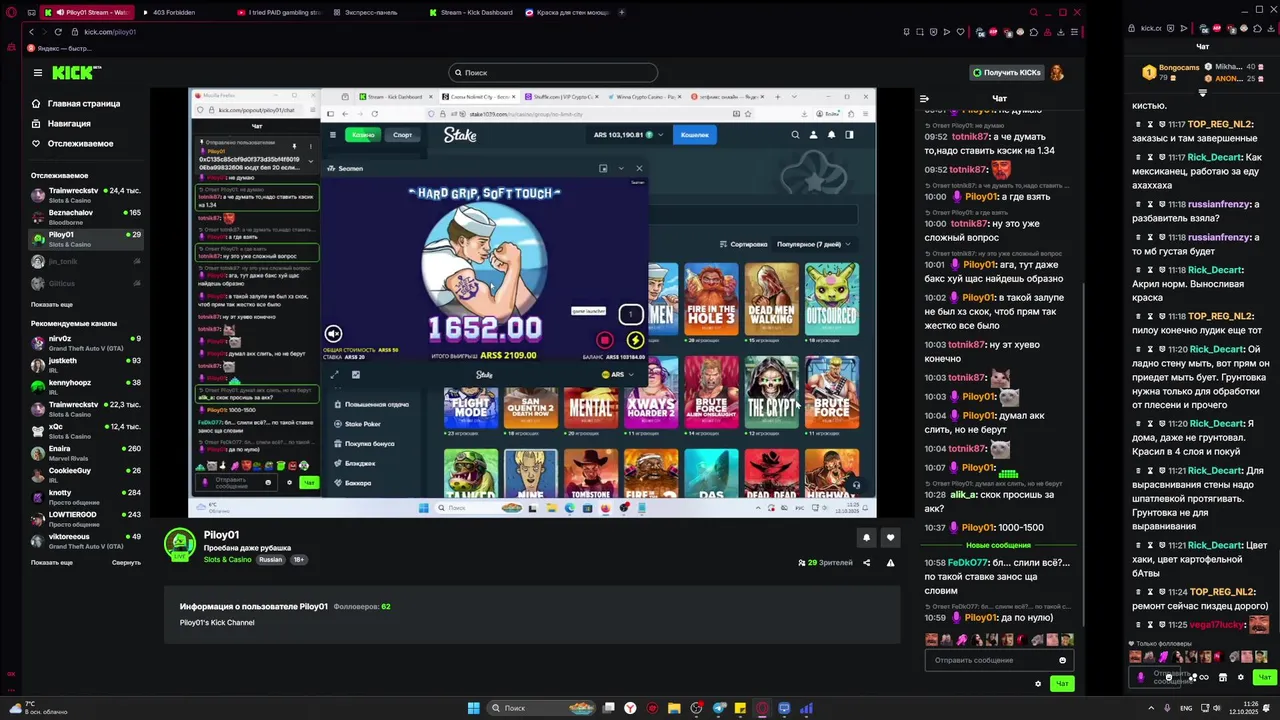Switch to Stream - Kick Dashboard tab

coord(470,12)
